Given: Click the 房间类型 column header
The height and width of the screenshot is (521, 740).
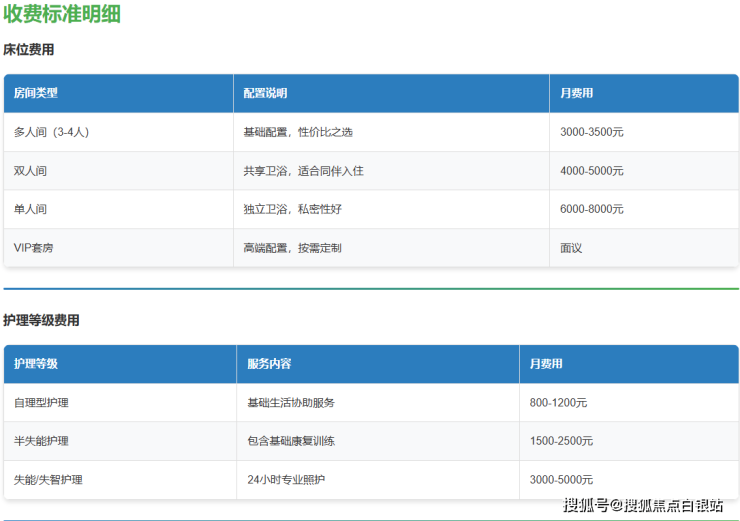Looking at the screenshot, I should coord(36,93).
